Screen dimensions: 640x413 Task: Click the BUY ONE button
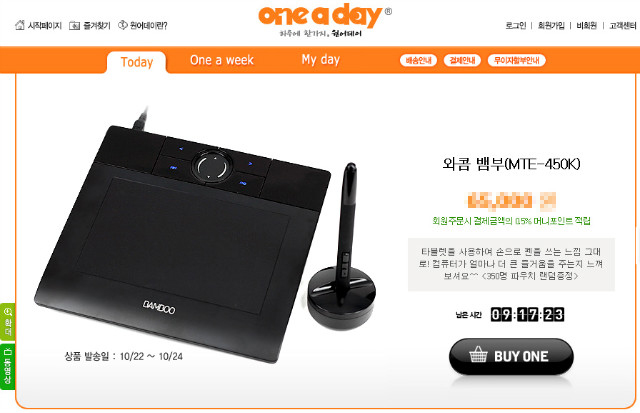coord(511,356)
